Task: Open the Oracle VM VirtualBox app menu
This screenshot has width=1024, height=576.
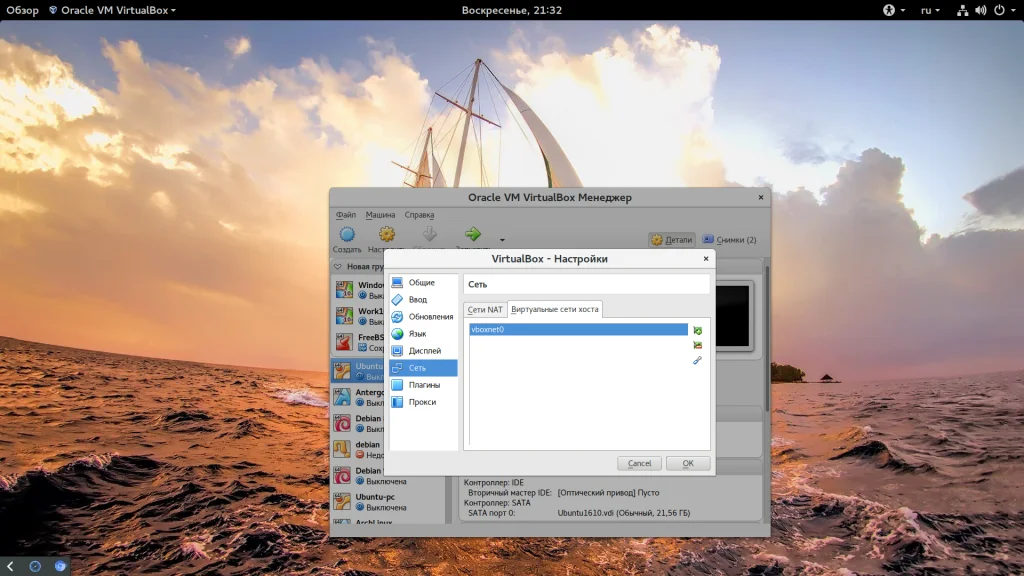Action: [116, 10]
